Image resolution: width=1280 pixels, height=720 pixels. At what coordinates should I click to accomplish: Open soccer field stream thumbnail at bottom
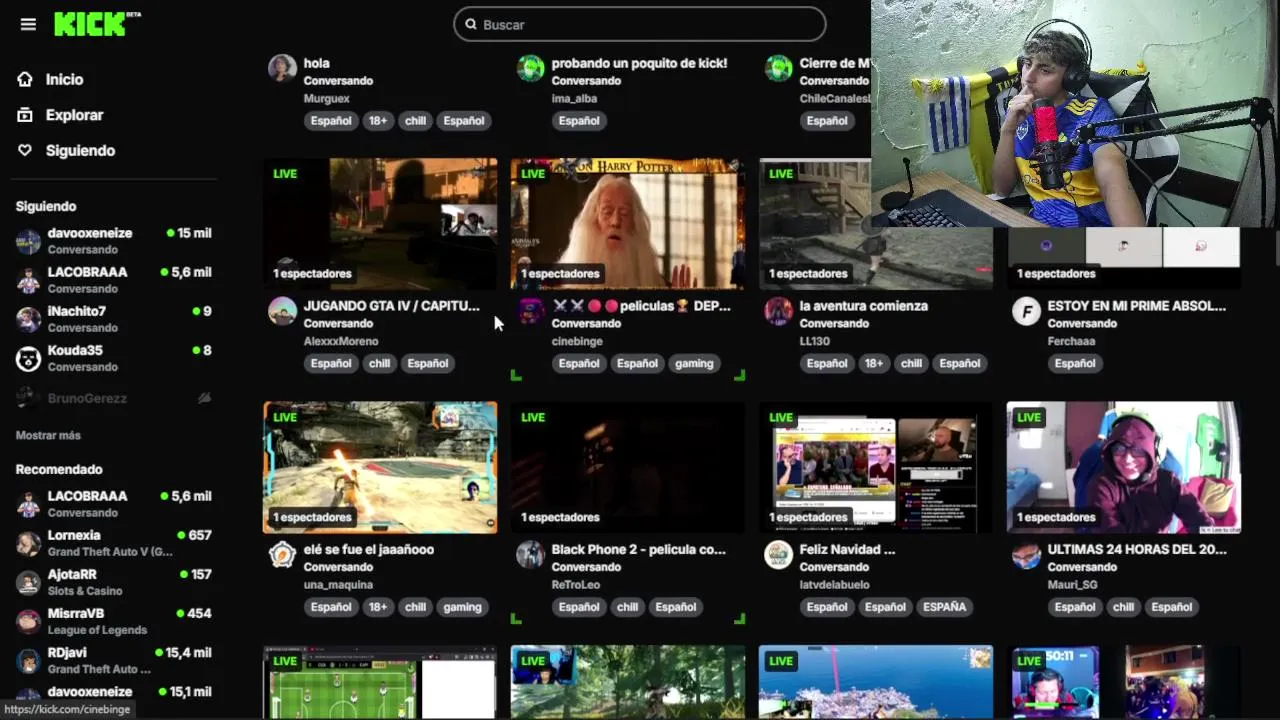point(380,682)
